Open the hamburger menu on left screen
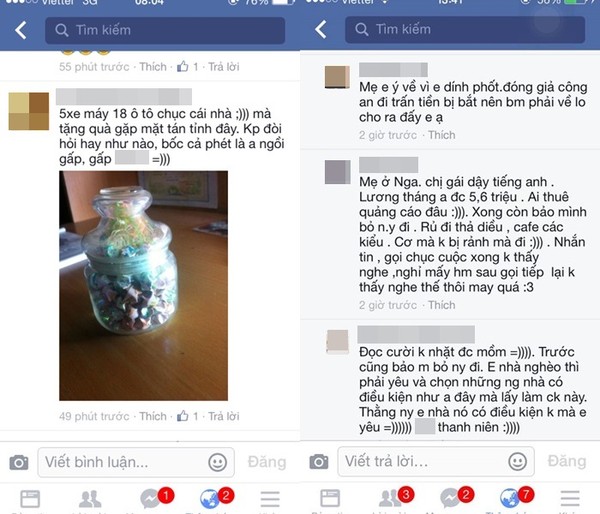600x514 pixels. pyautogui.click(x=270, y=499)
